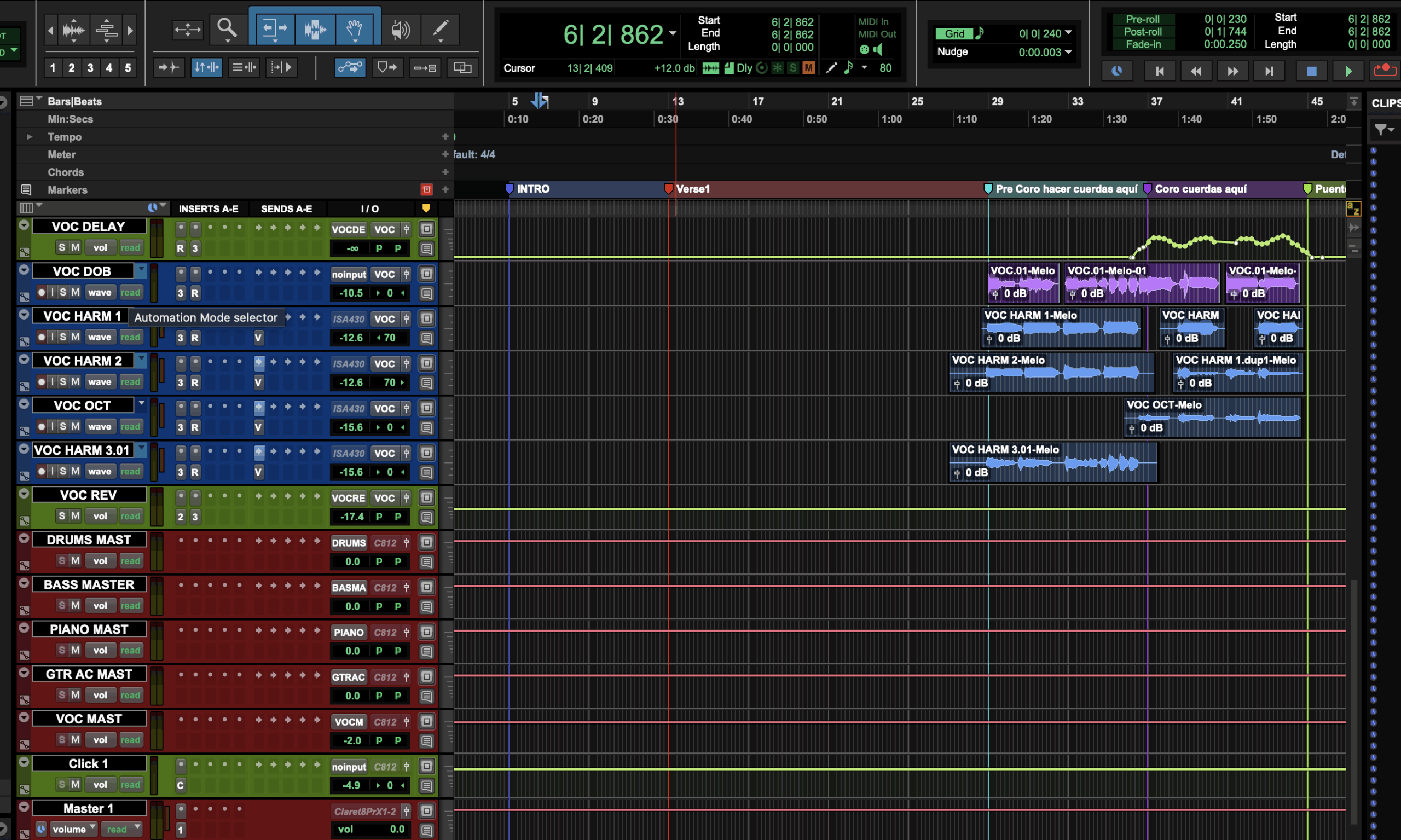Click the SENDS A-E column header

(x=286, y=209)
